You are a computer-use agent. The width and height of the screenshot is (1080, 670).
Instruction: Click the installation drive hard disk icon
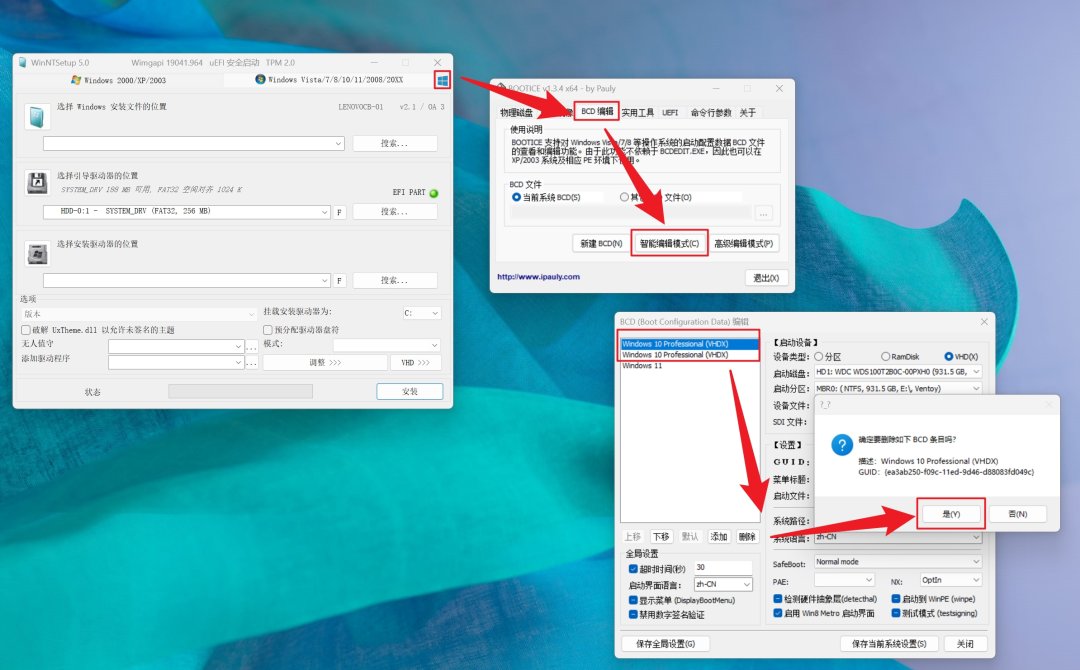(x=37, y=253)
